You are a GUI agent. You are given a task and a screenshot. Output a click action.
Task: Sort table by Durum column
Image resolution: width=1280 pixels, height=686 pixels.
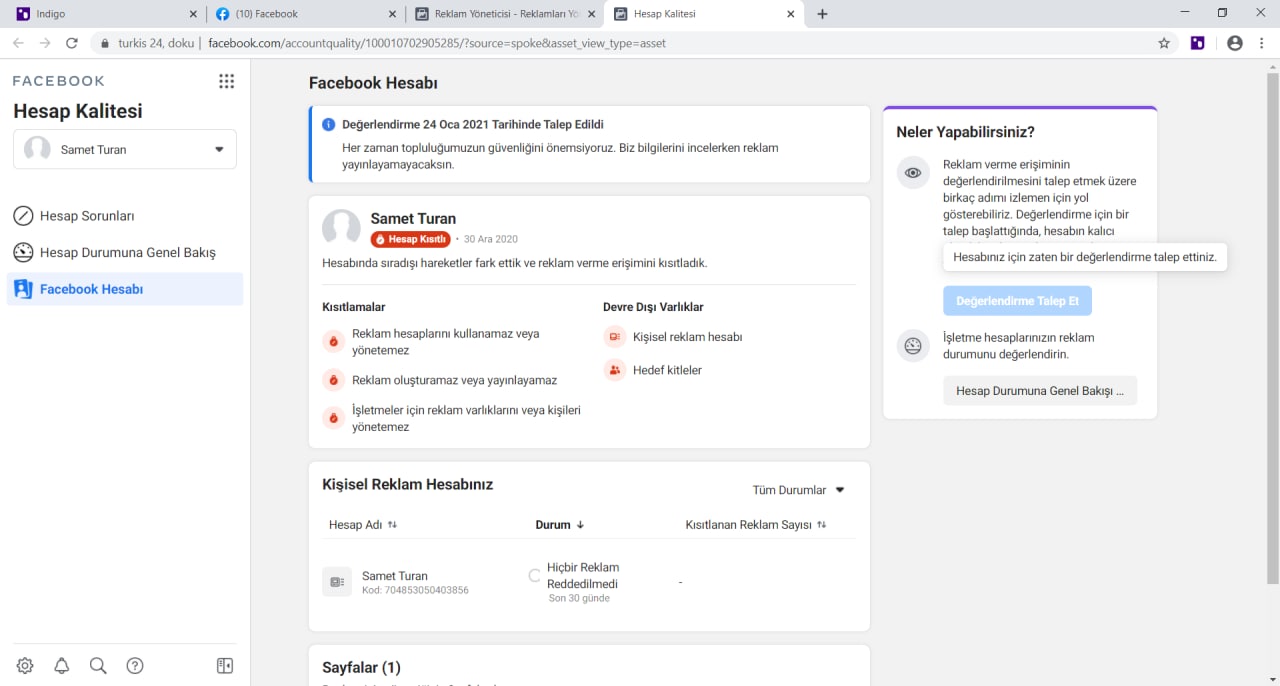click(560, 525)
